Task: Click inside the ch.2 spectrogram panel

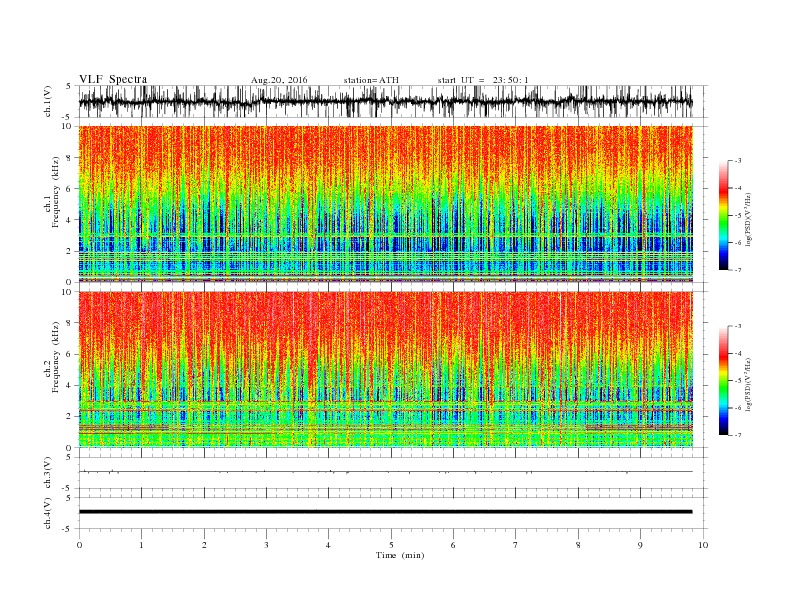Action: point(386,369)
